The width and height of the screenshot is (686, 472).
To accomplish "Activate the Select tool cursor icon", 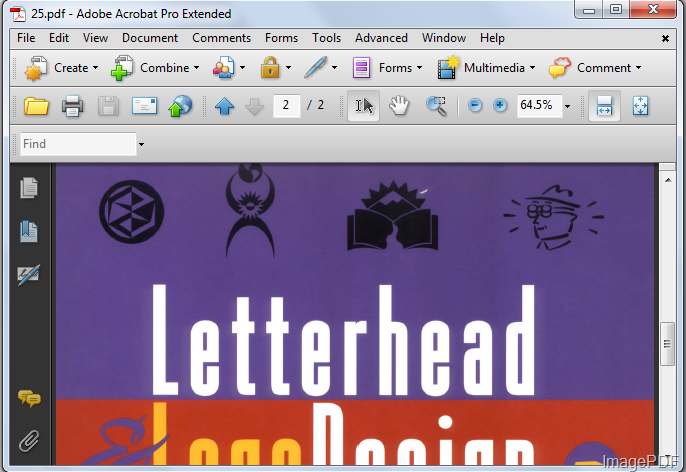I will click(x=364, y=106).
